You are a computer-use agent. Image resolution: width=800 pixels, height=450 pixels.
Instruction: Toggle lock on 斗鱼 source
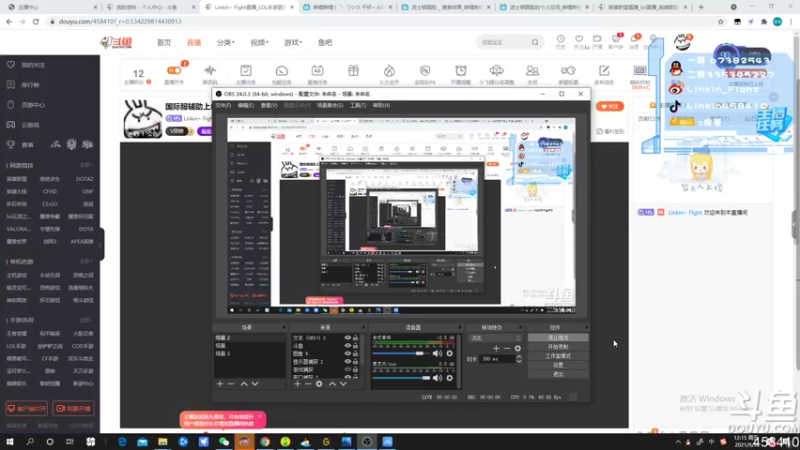[356, 346]
